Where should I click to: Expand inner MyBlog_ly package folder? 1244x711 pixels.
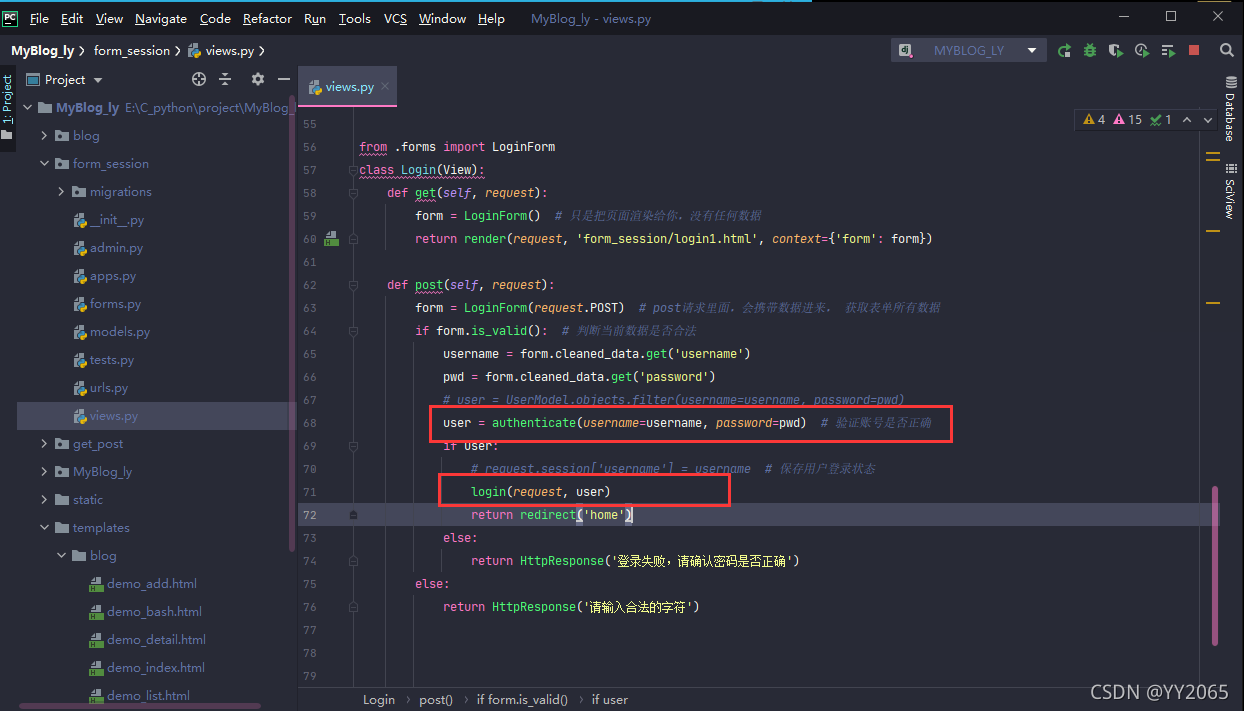coord(44,471)
